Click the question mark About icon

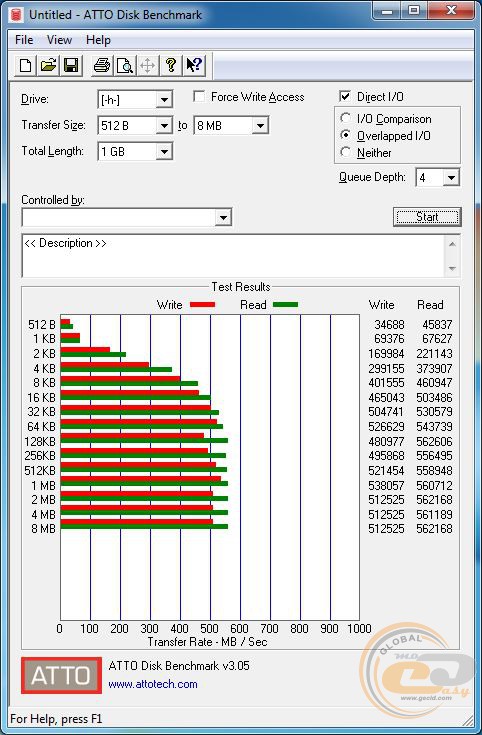171,65
